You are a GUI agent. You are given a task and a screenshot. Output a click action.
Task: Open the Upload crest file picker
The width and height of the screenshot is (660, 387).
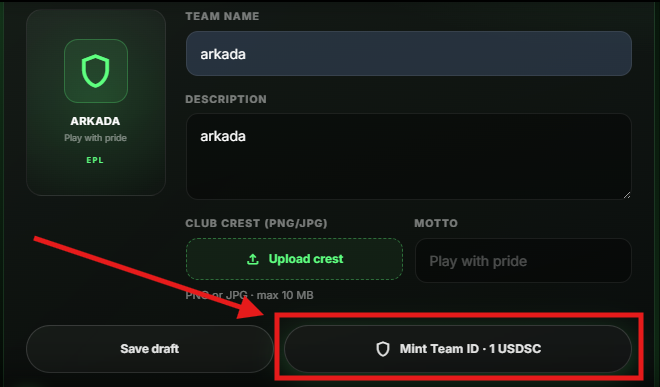click(x=294, y=259)
